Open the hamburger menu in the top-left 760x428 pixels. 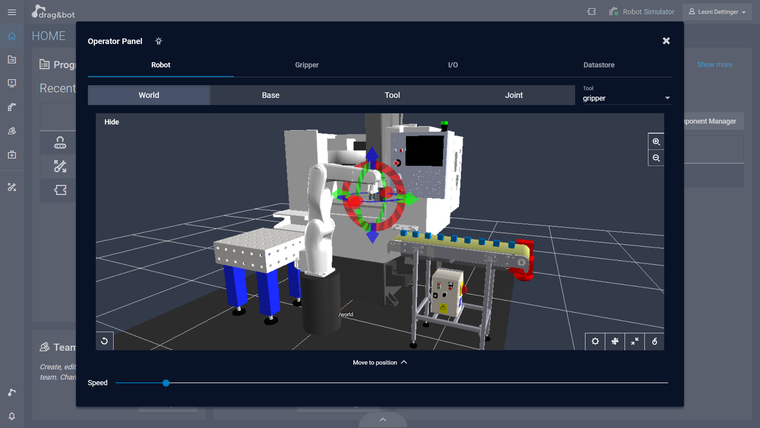pyautogui.click(x=12, y=12)
